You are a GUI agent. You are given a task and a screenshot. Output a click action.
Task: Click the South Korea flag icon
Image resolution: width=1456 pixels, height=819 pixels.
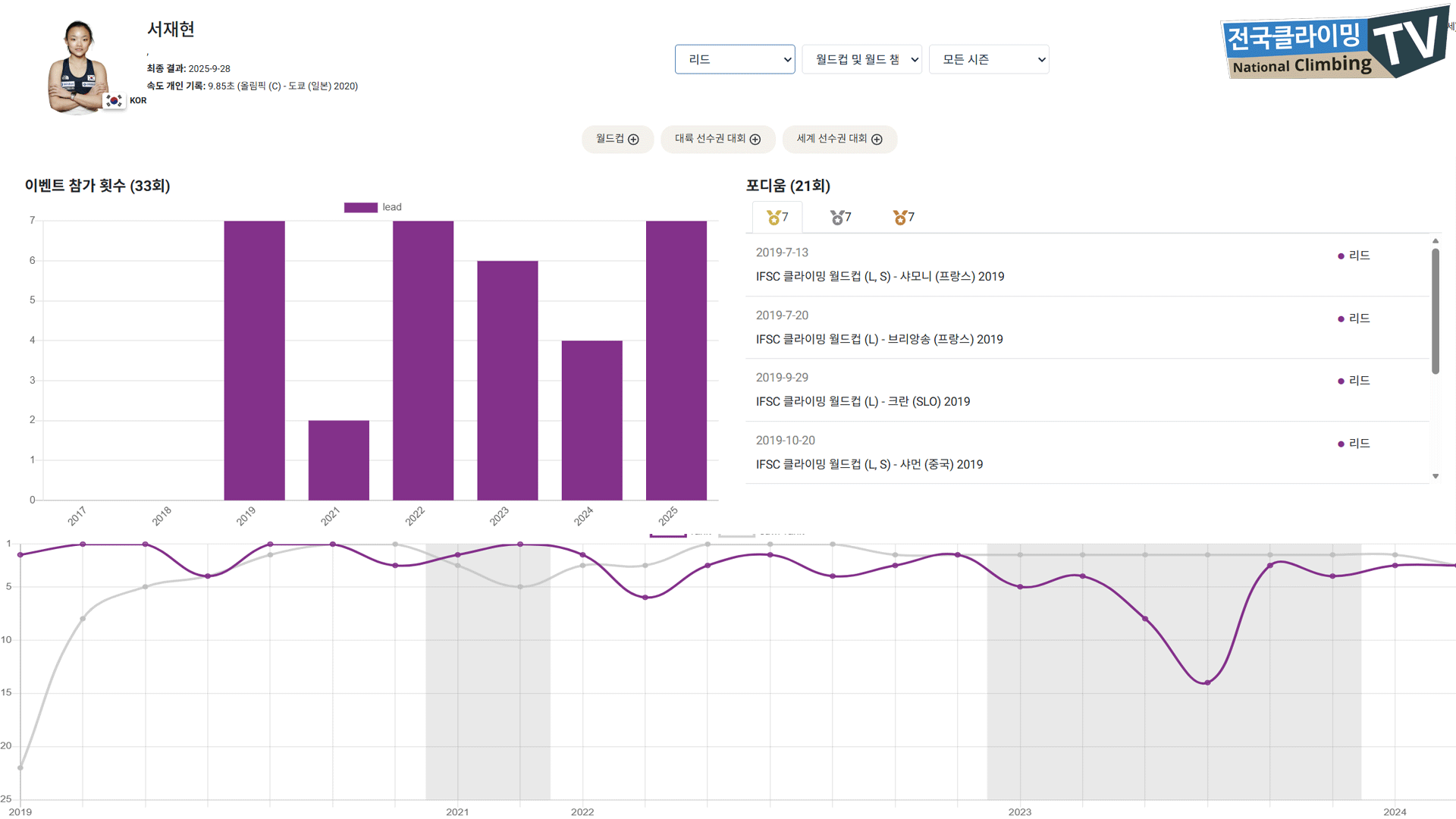click(x=114, y=100)
